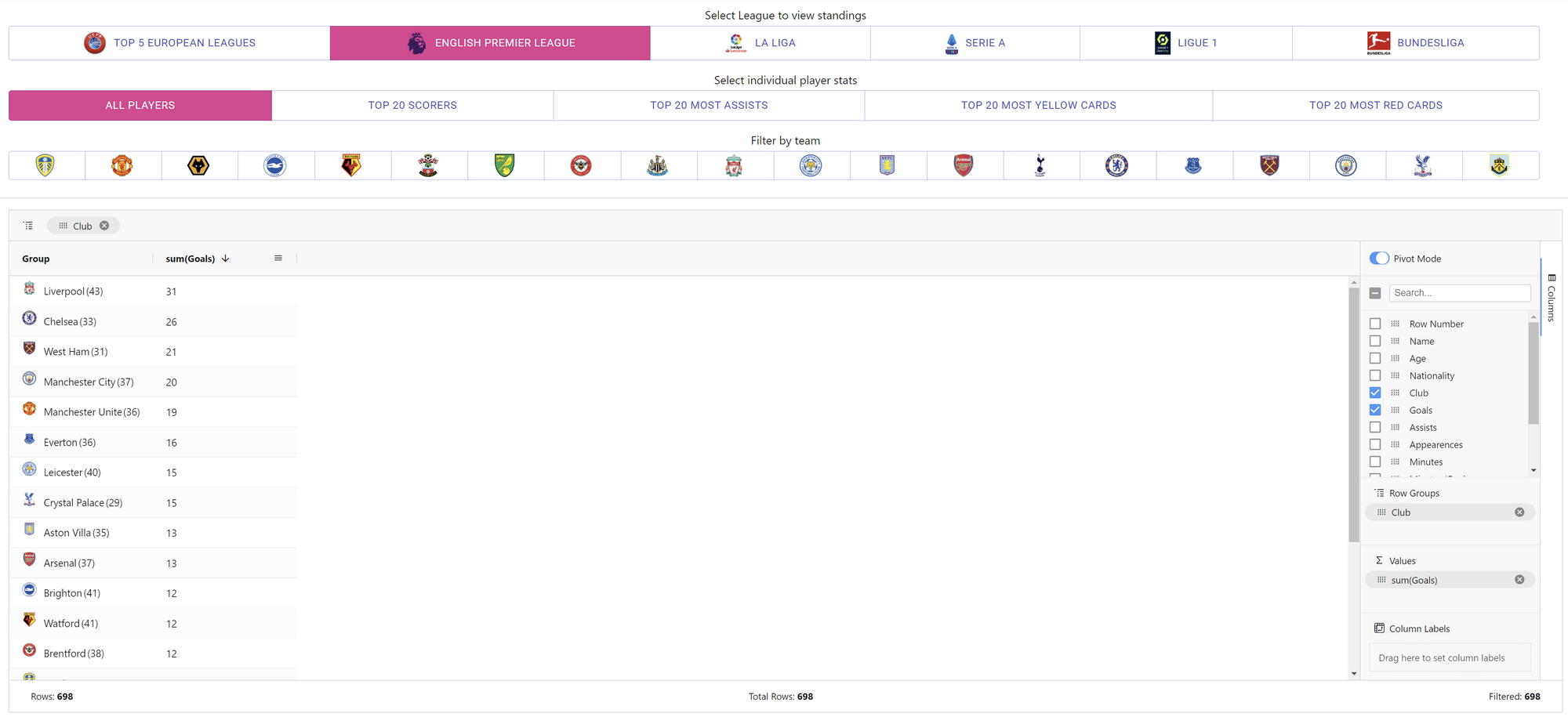Viewport: 1568px width, 724px height.
Task: Click the grid scrollbar down arrow
Action: [1354, 674]
